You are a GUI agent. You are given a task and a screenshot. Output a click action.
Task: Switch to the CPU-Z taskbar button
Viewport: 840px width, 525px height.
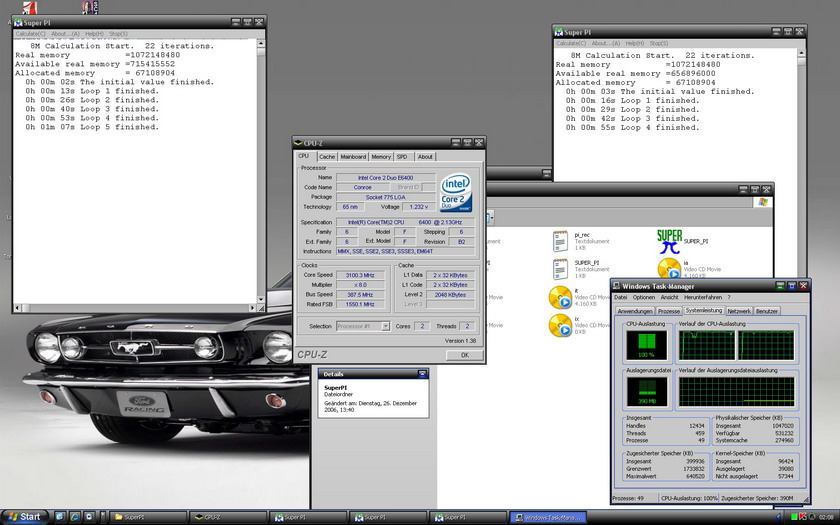229,518
